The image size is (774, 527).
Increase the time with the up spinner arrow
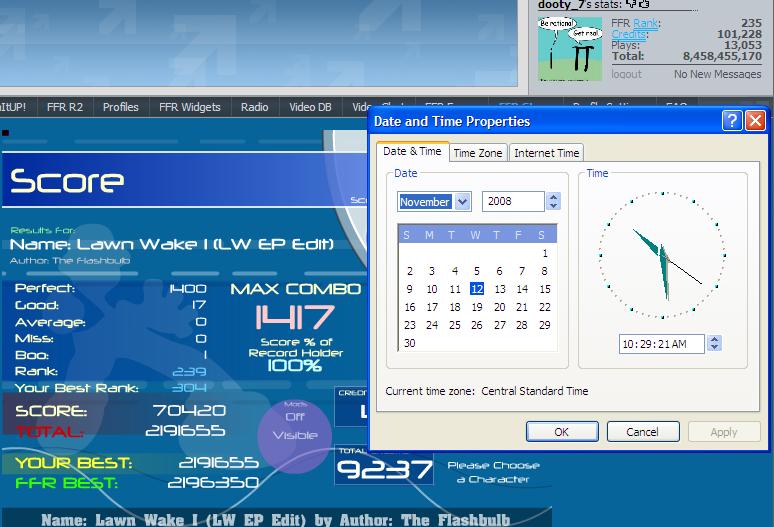(x=714, y=339)
